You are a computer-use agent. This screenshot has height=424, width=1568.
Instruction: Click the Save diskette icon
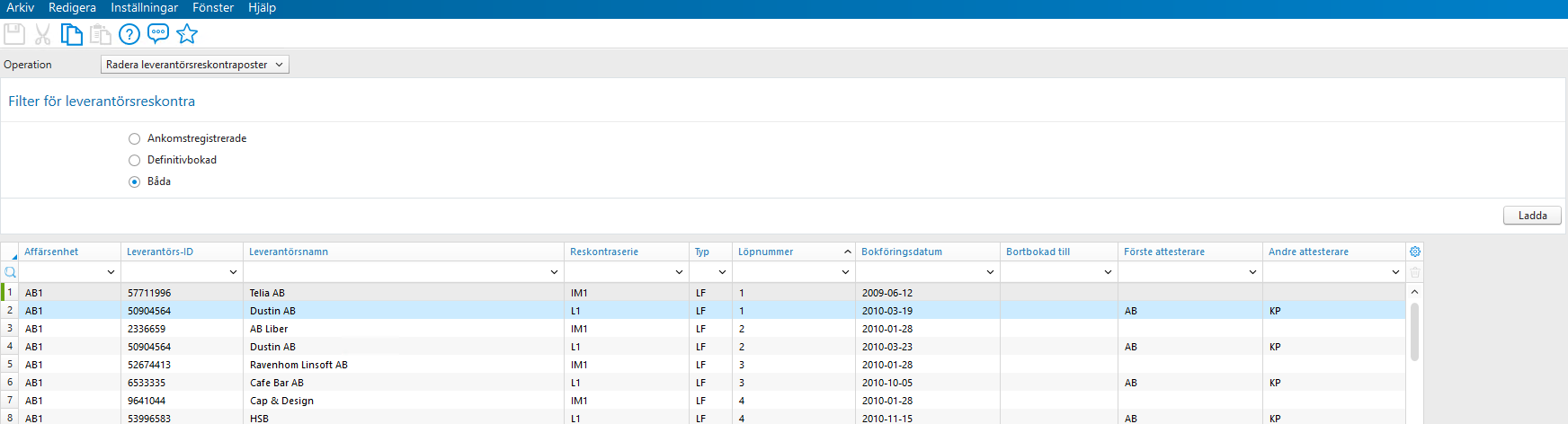(14, 34)
